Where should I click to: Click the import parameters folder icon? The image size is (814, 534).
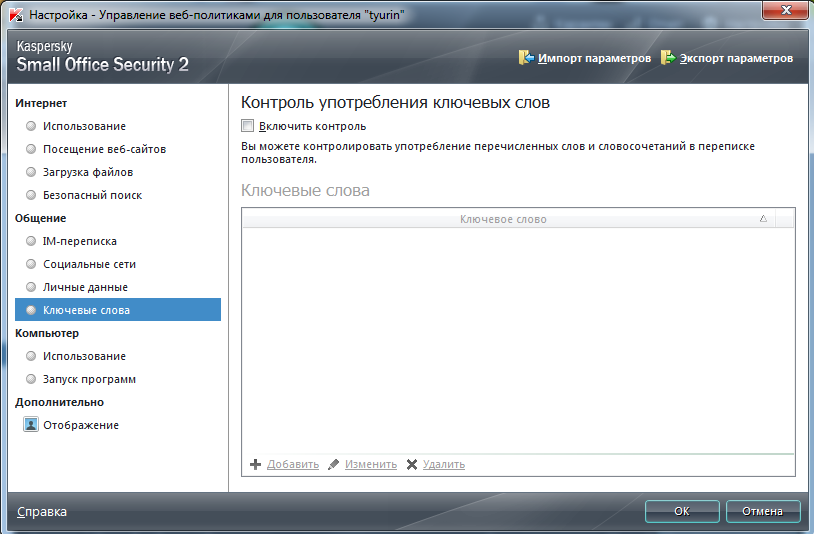pos(526,58)
